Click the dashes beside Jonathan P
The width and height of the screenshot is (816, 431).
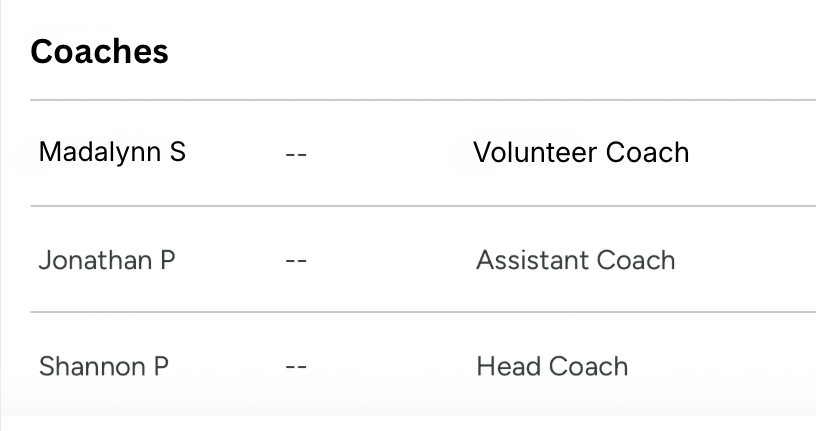(x=295, y=261)
